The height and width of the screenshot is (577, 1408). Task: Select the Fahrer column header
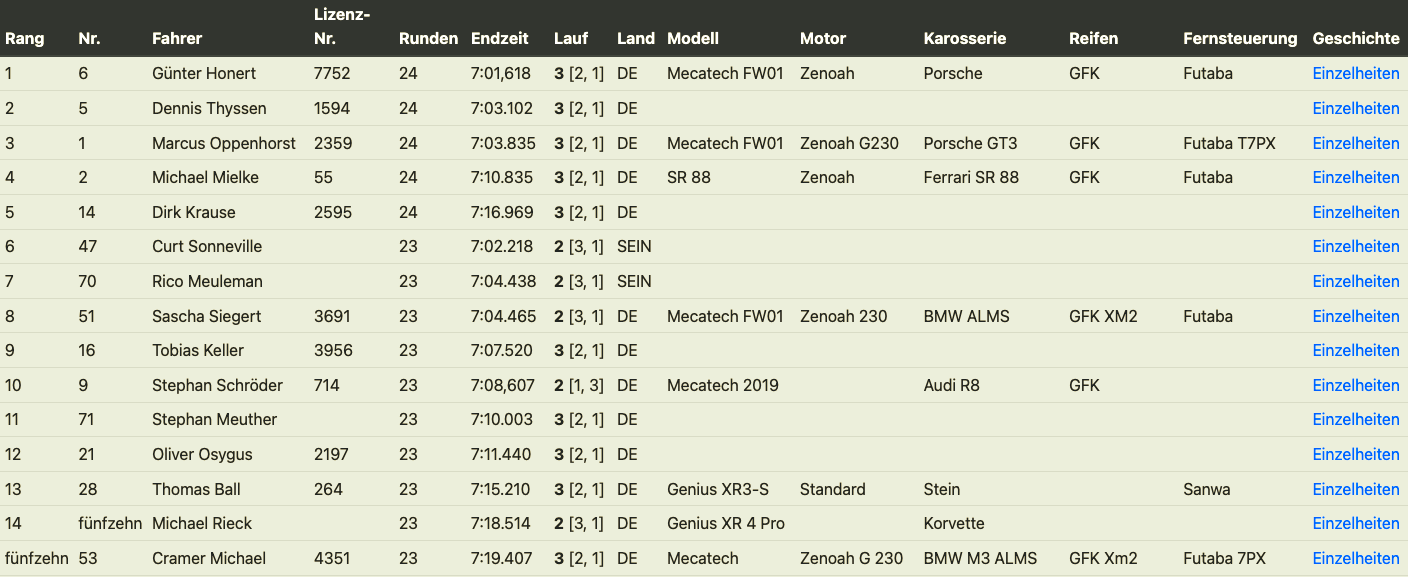point(177,38)
